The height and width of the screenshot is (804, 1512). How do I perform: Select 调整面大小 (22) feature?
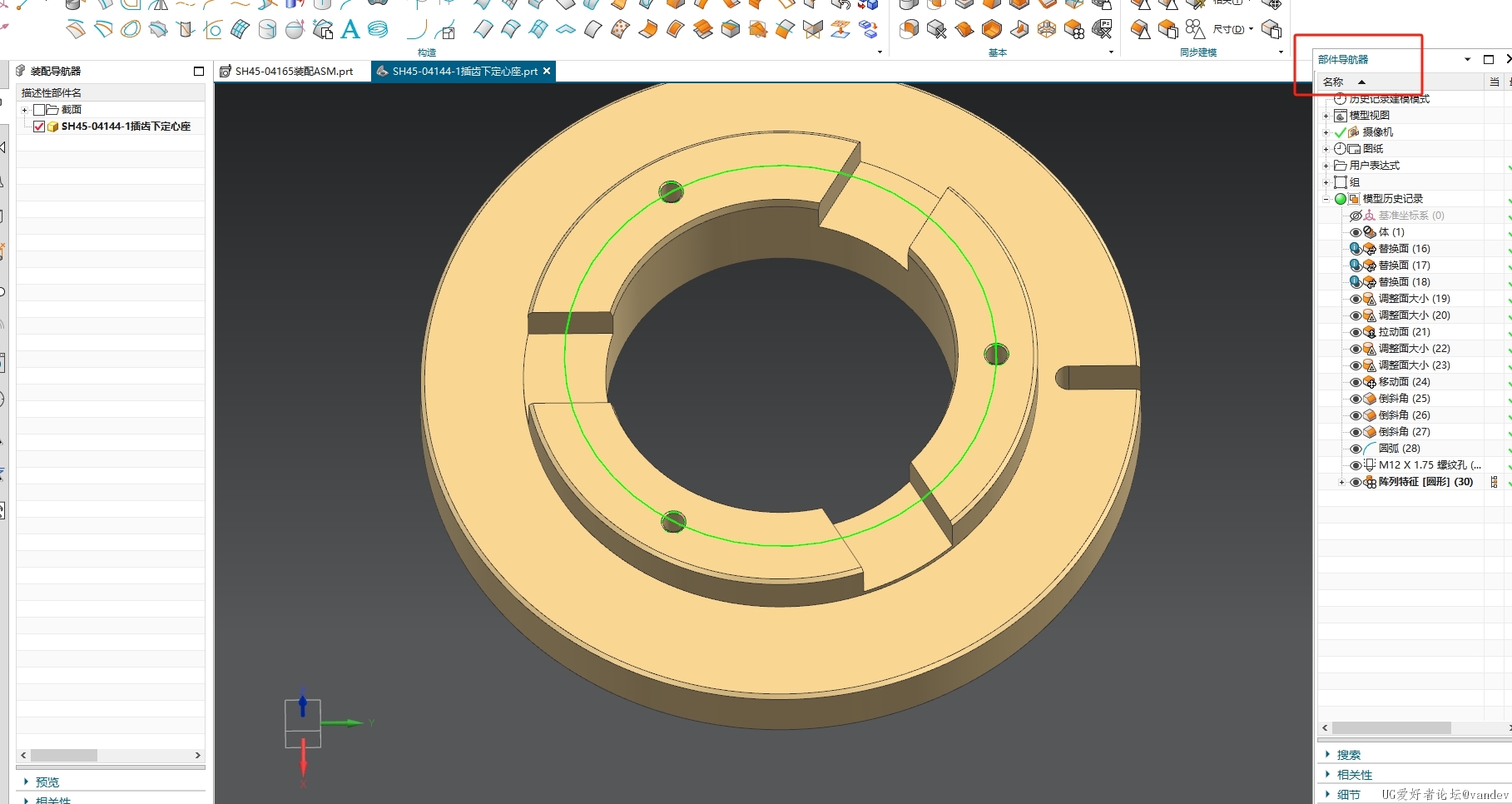[1415, 349]
